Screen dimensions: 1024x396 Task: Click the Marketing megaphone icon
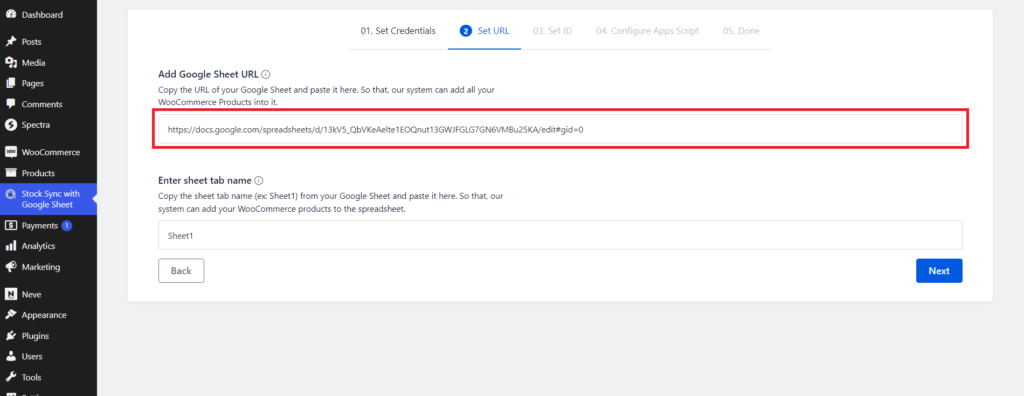coord(10,267)
